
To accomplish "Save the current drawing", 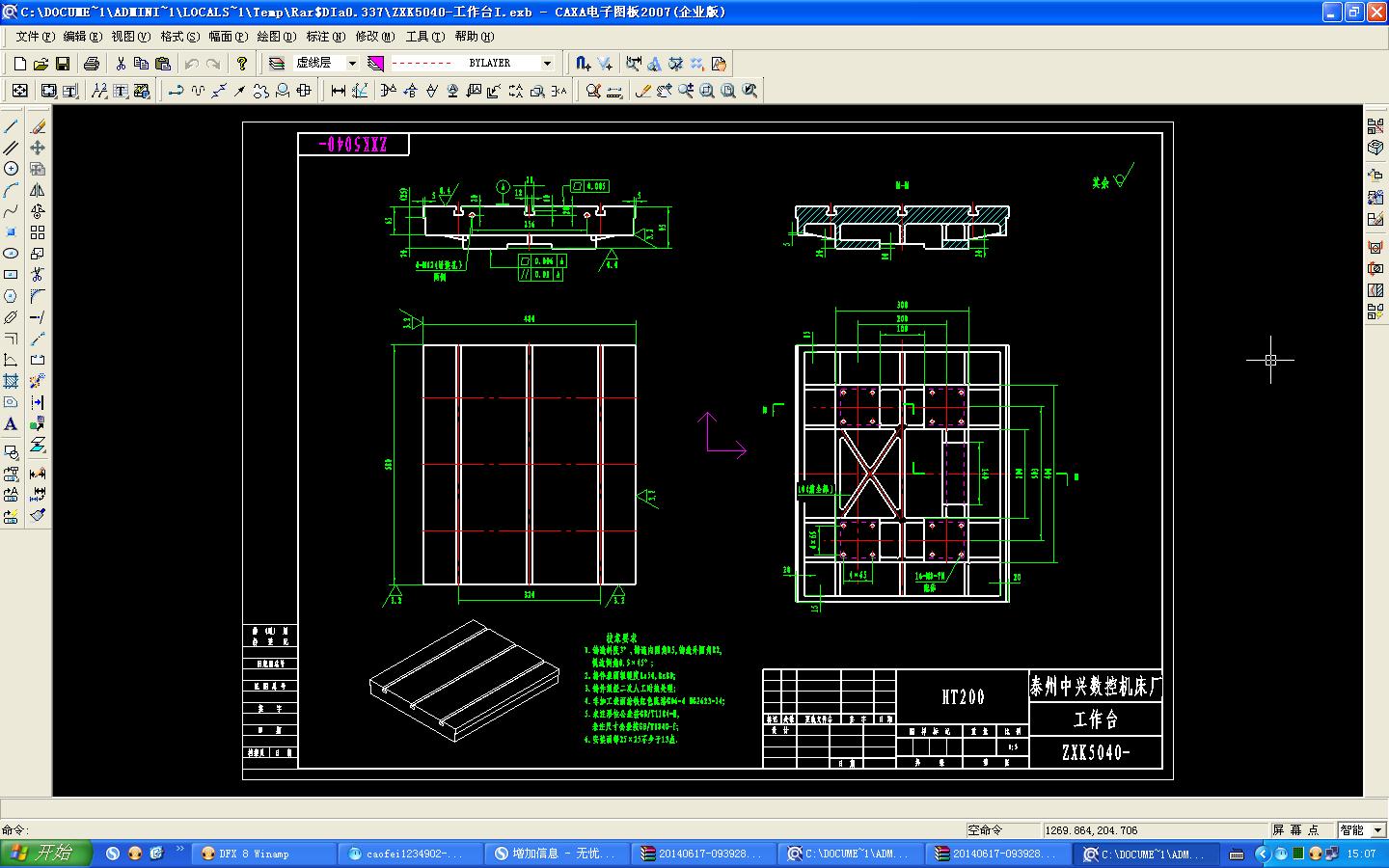I will click(x=62, y=63).
